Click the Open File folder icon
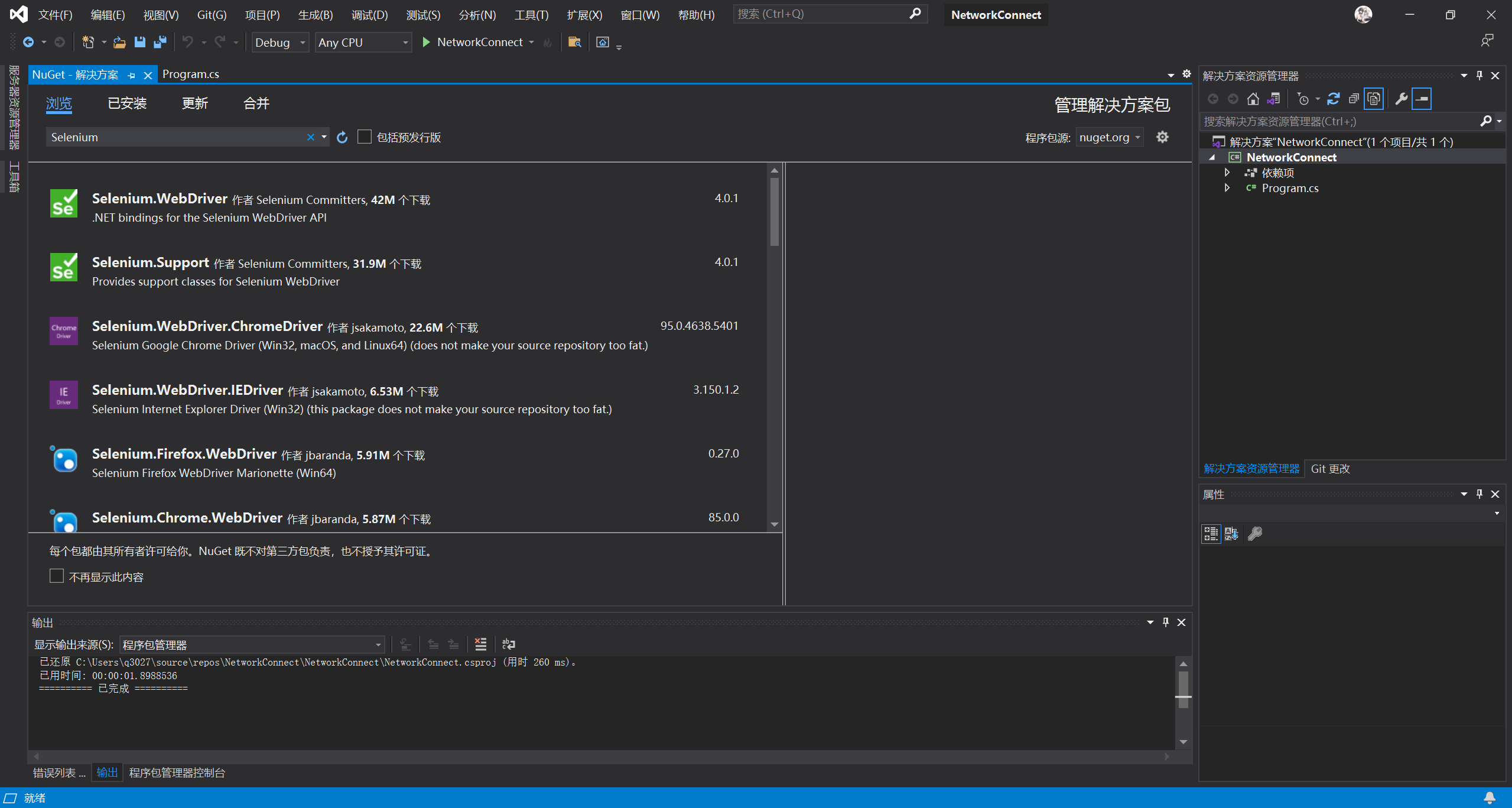 pyautogui.click(x=119, y=42)
